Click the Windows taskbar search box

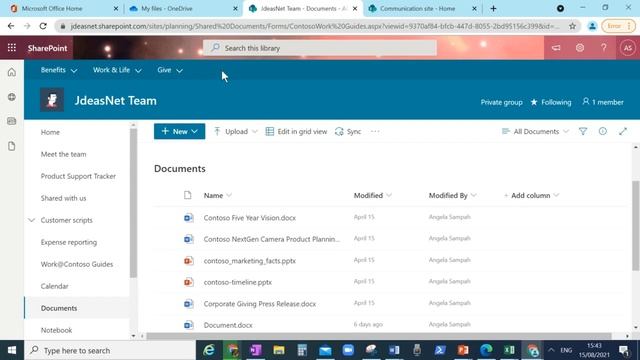[x=110, y=350]
